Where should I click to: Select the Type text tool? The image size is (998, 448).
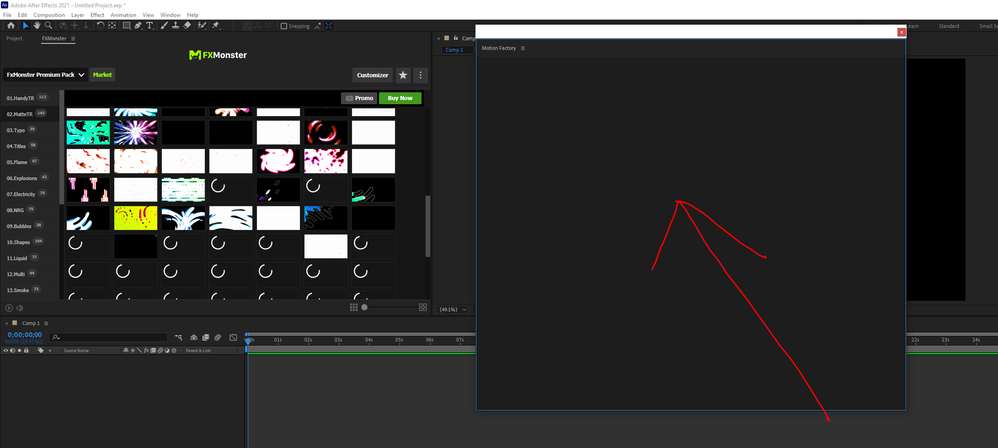point(150,25)
